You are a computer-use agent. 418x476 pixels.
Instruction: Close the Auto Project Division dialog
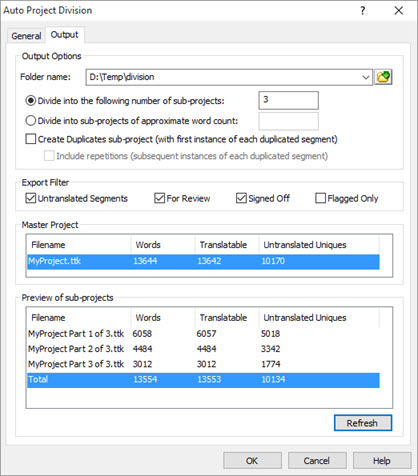point(399,11)
